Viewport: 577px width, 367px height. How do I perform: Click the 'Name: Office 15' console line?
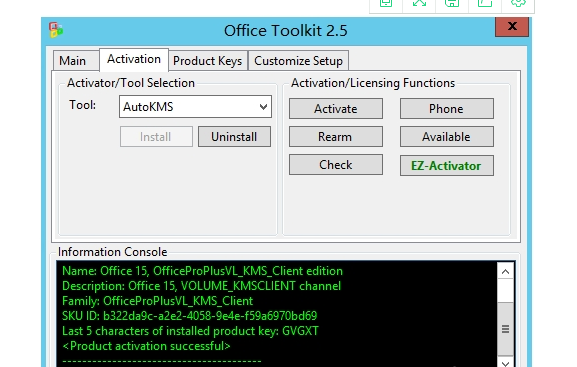point(202,271)
